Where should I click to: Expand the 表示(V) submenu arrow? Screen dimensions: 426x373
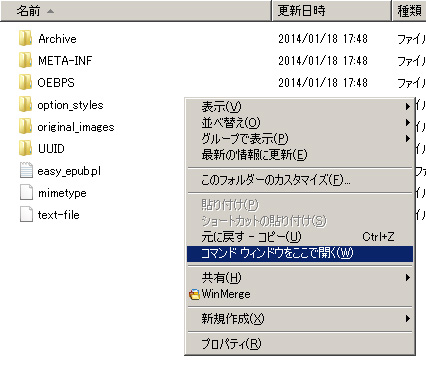click(408, 107)
